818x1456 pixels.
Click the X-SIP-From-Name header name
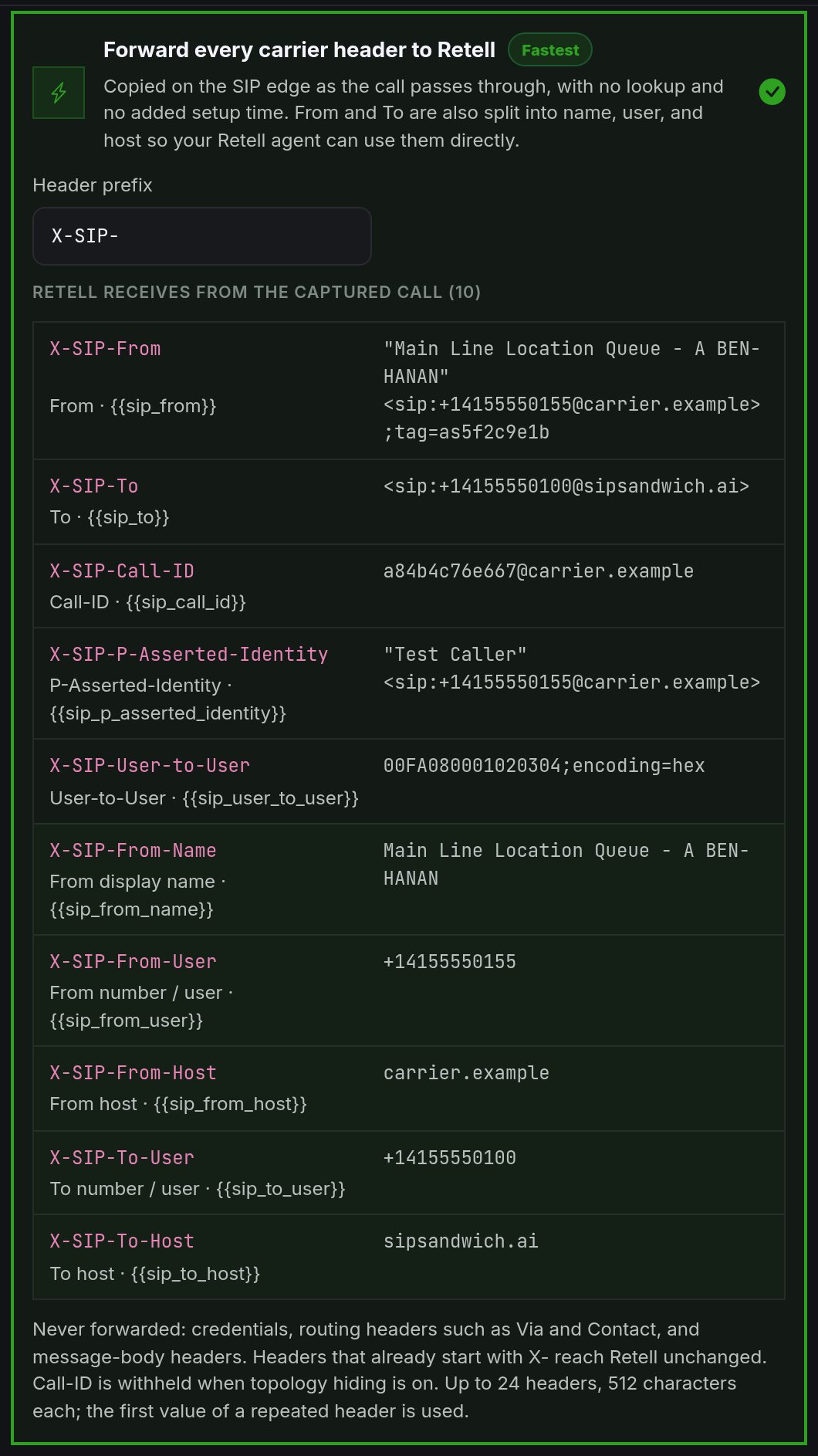point(133,851)
